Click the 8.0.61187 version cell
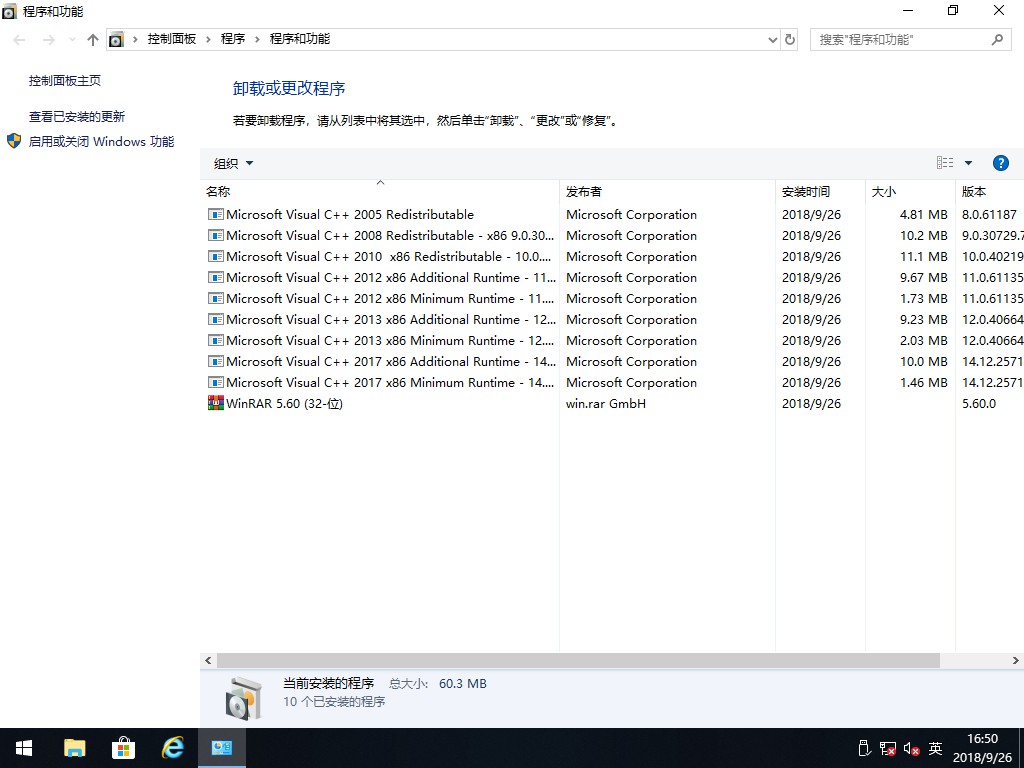The width and height of the screenshot is (1024, 768). [989, 214]
